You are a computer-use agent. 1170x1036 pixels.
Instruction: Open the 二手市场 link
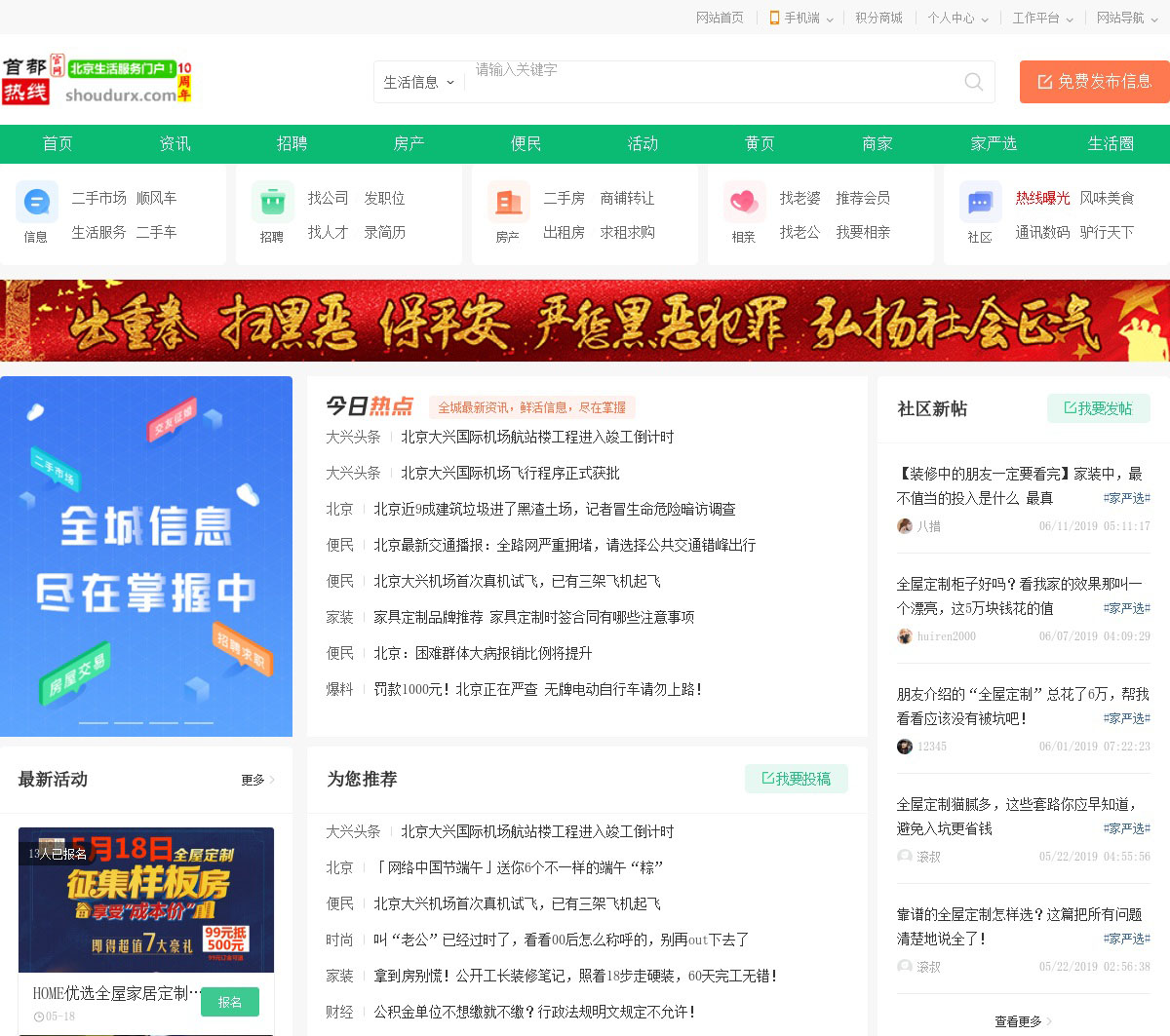(x=98, y=198)
